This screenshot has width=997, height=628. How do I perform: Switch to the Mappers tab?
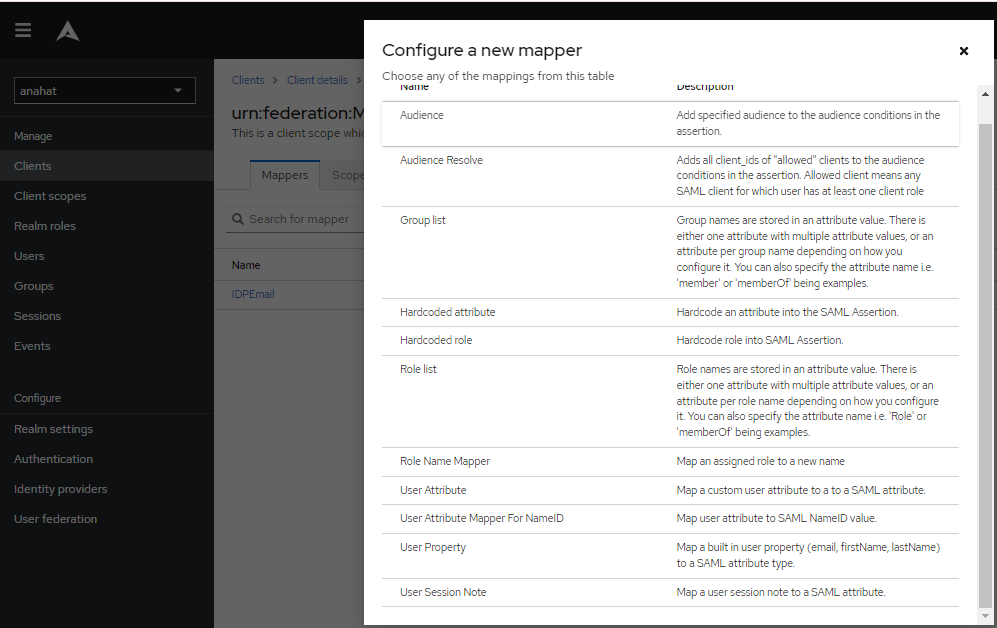click(284, 174)
